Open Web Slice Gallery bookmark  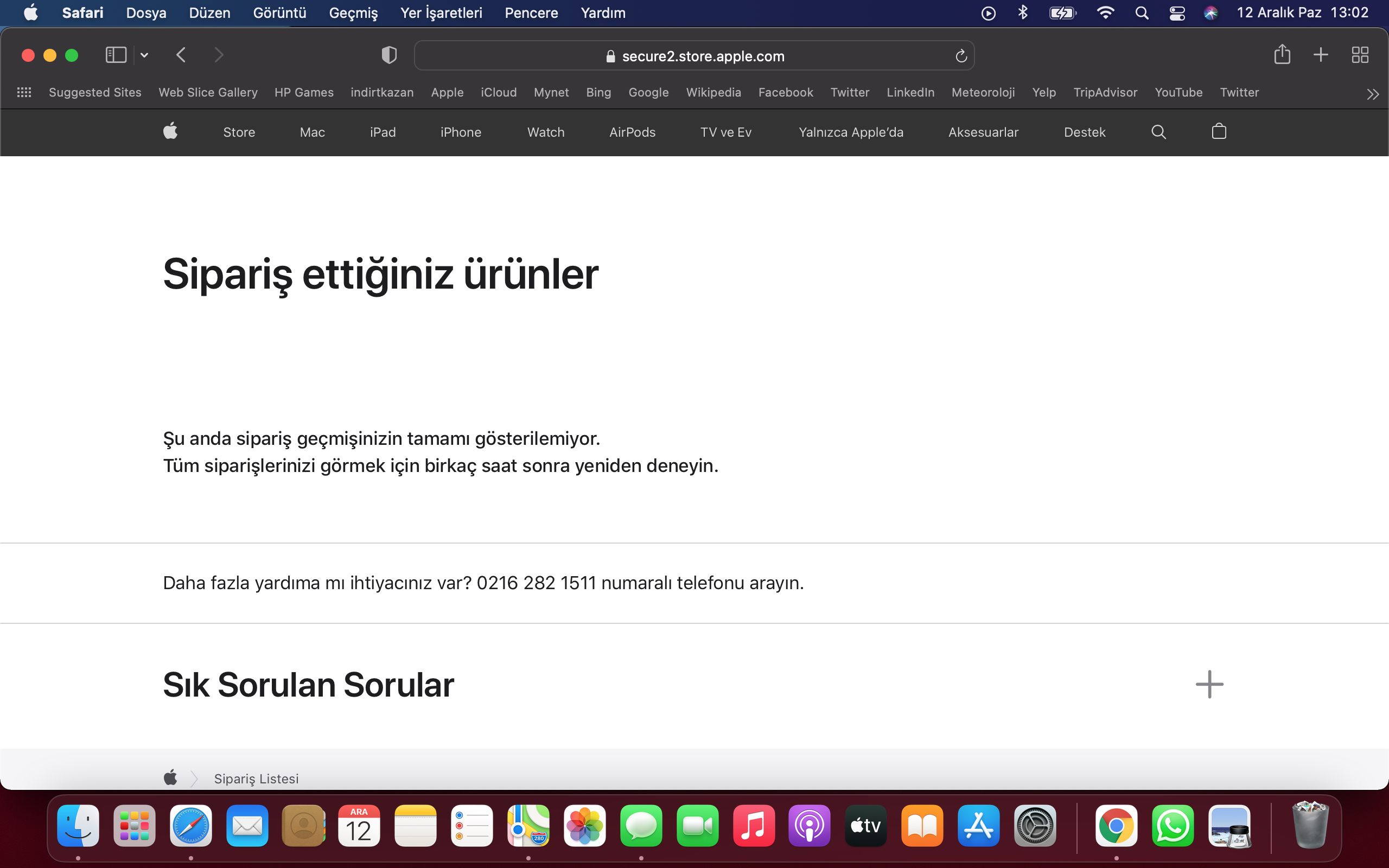[208, 92]
